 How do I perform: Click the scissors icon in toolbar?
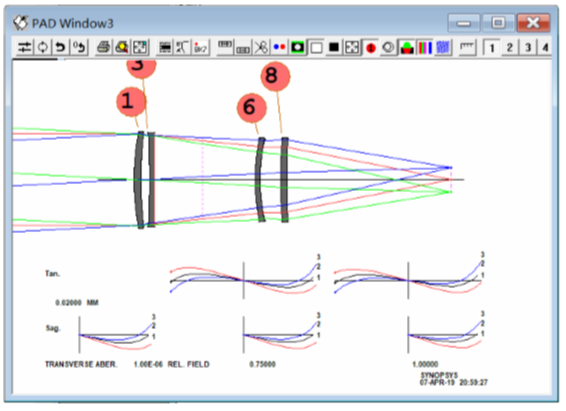tap(261, 47)
